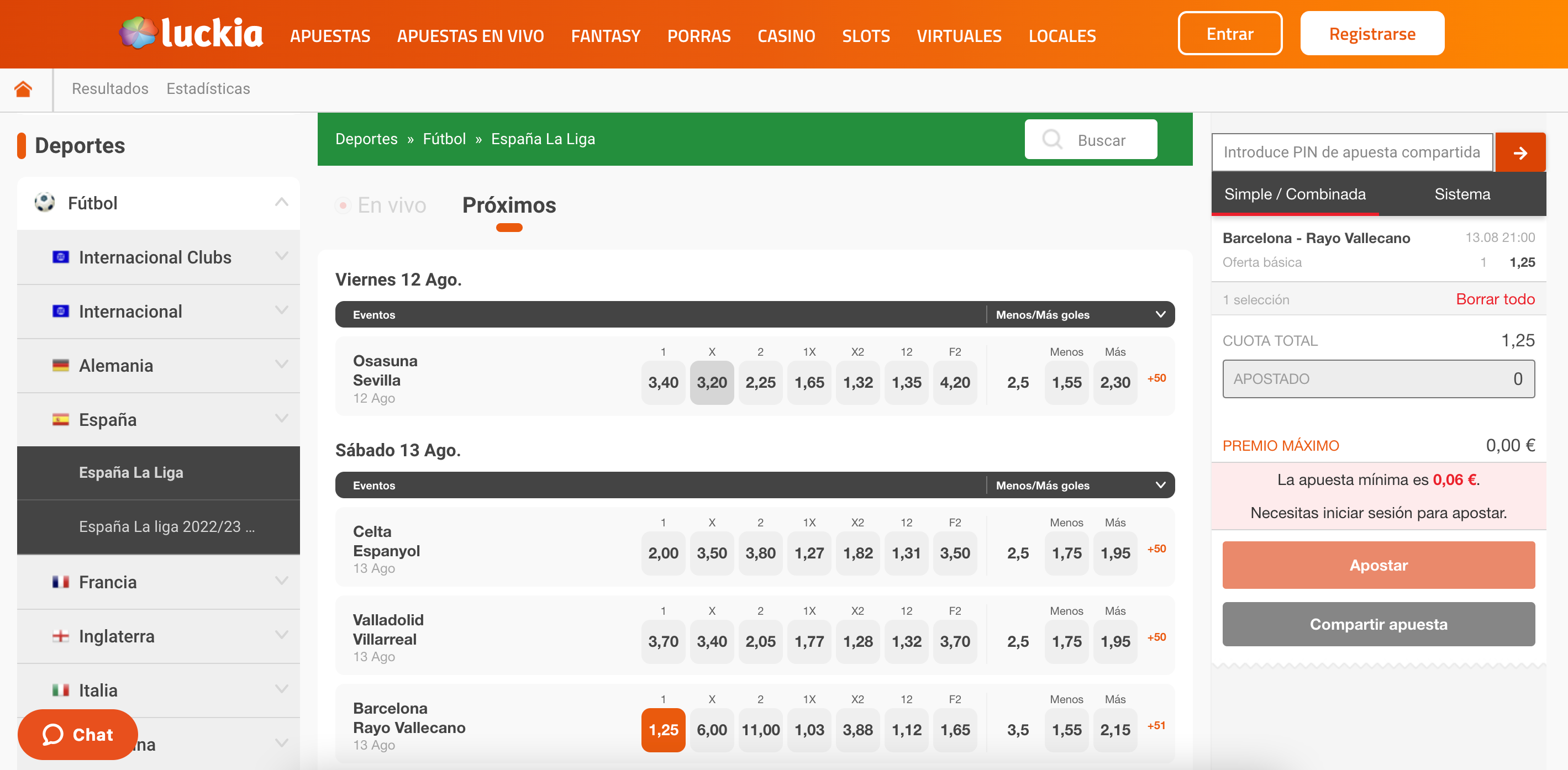Viewport: 1568px width, 770px height.
Task: Expand the Internacional category
Action: click(281, 310)
